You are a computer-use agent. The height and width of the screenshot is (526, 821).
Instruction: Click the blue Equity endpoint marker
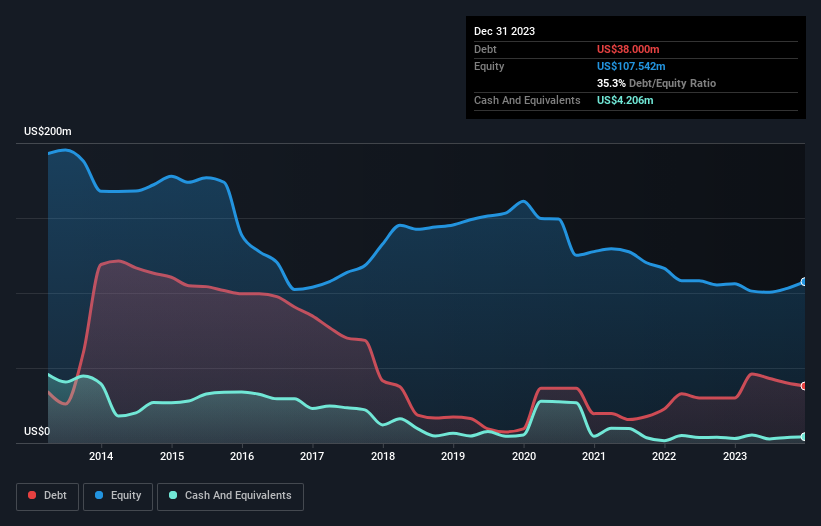click(804, 282)
